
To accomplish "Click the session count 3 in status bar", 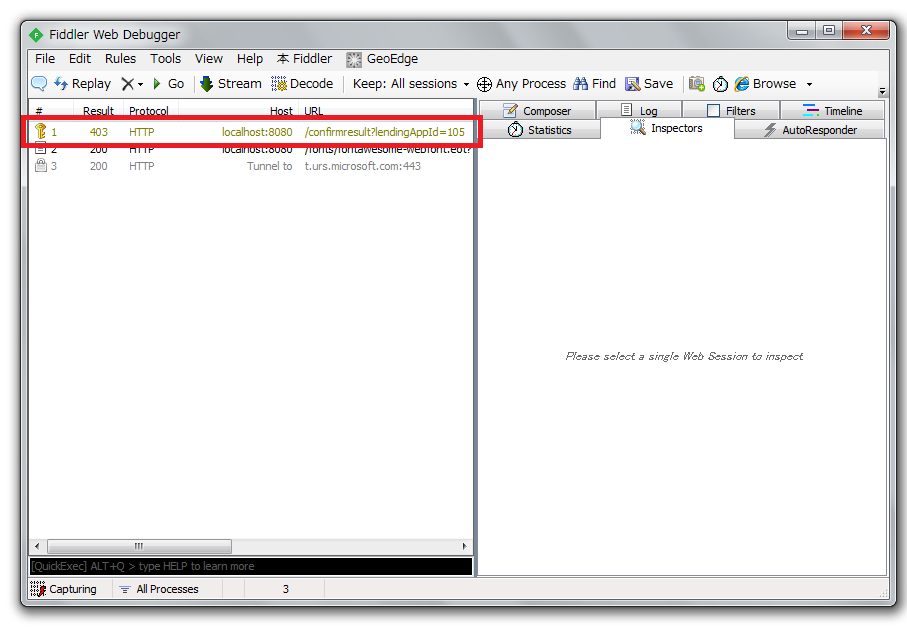I will click(285, 589).
